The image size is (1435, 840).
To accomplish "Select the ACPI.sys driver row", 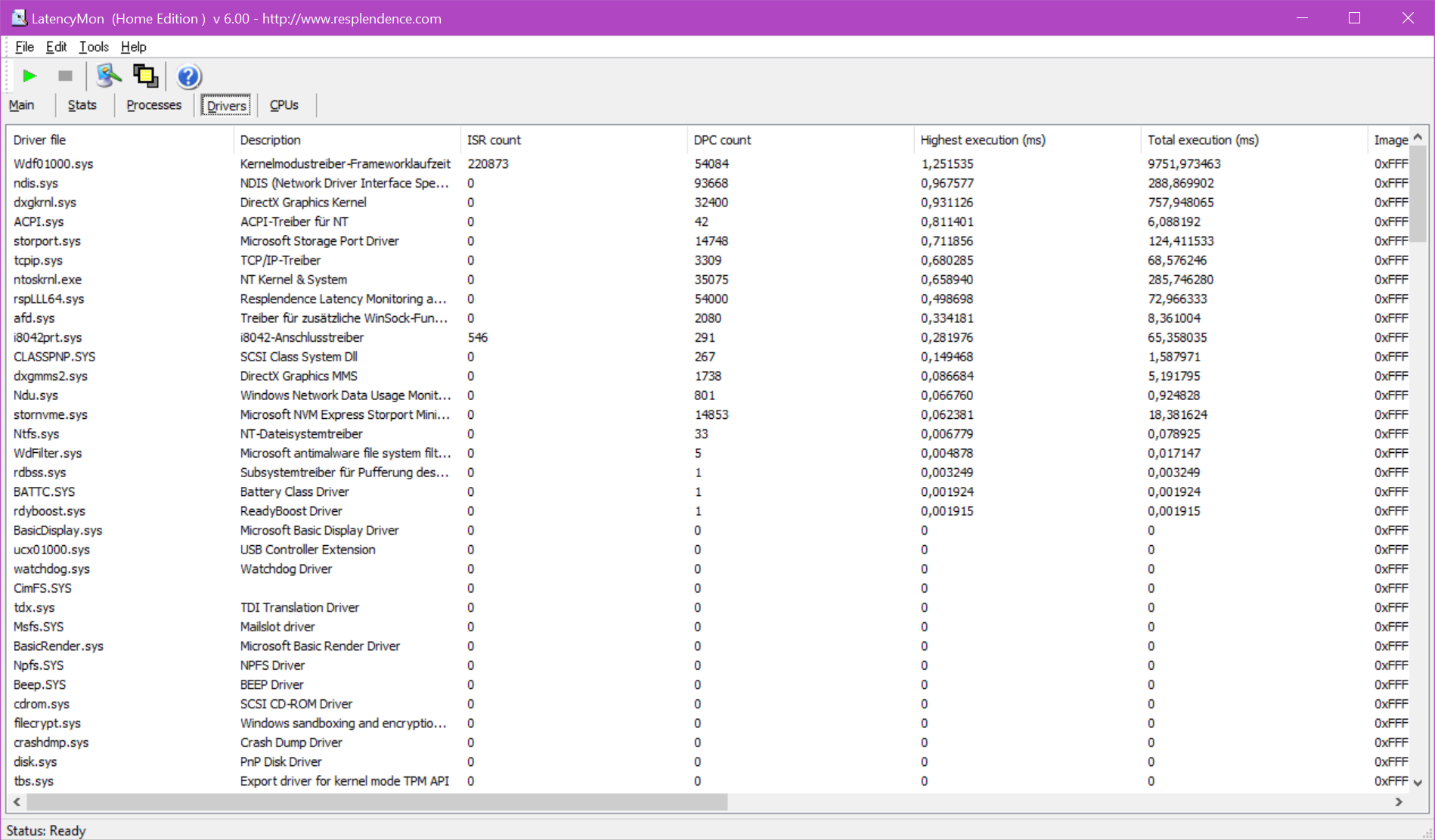I will (709, 222).
